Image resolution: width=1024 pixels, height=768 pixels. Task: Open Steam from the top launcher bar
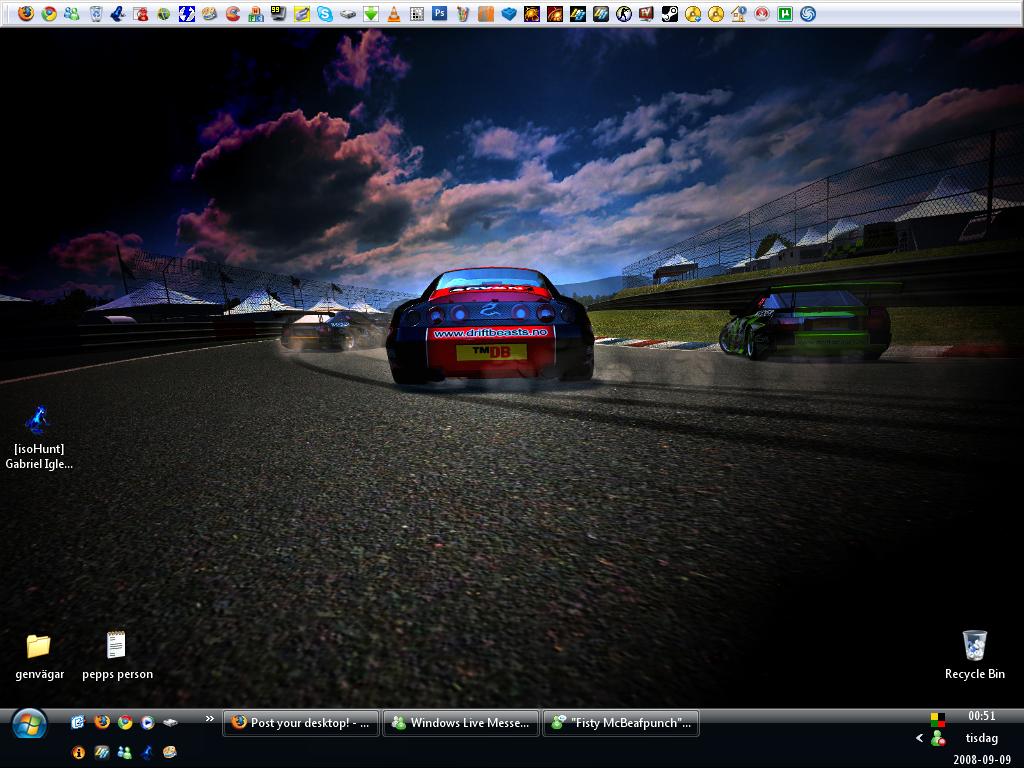(x=669, y=13)
